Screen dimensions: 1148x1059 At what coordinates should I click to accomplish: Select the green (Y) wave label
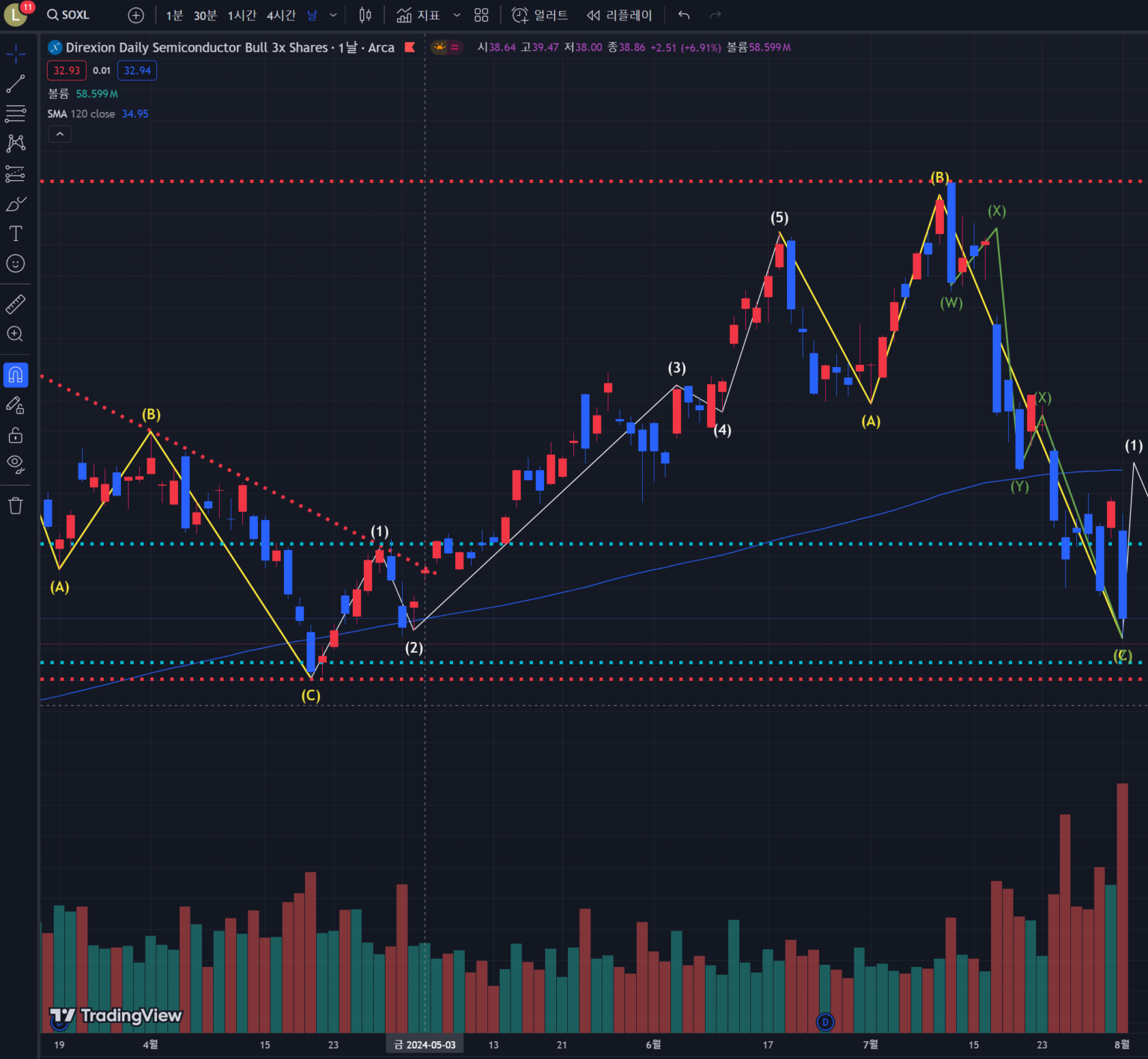[1019, 487]
